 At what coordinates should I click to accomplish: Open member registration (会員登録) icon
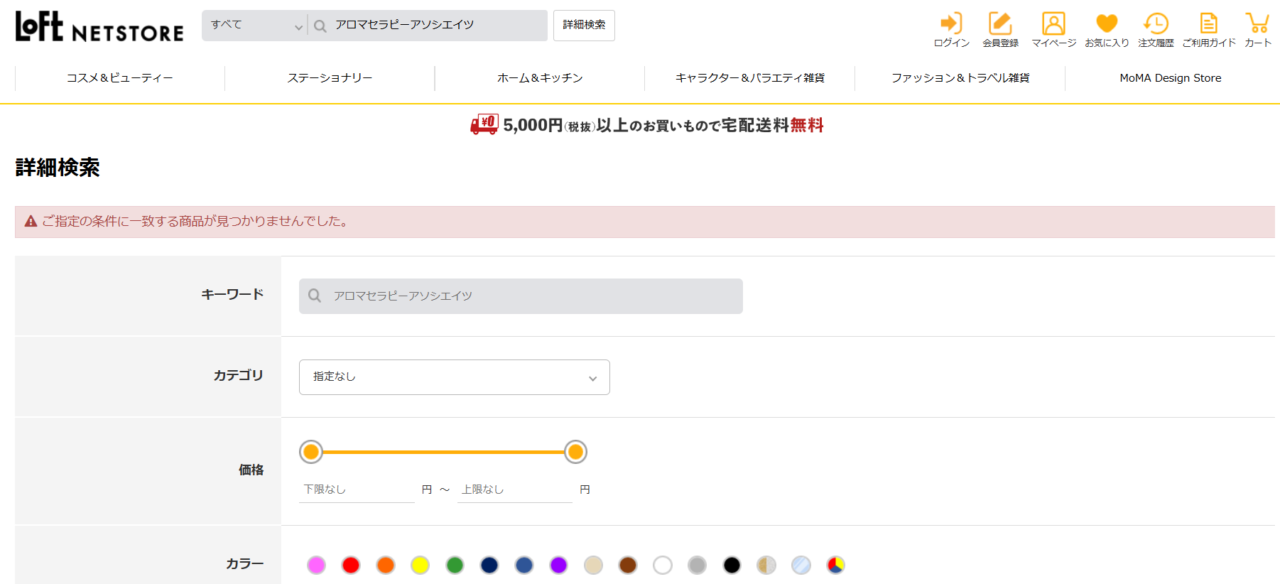tap(1000, 23)
